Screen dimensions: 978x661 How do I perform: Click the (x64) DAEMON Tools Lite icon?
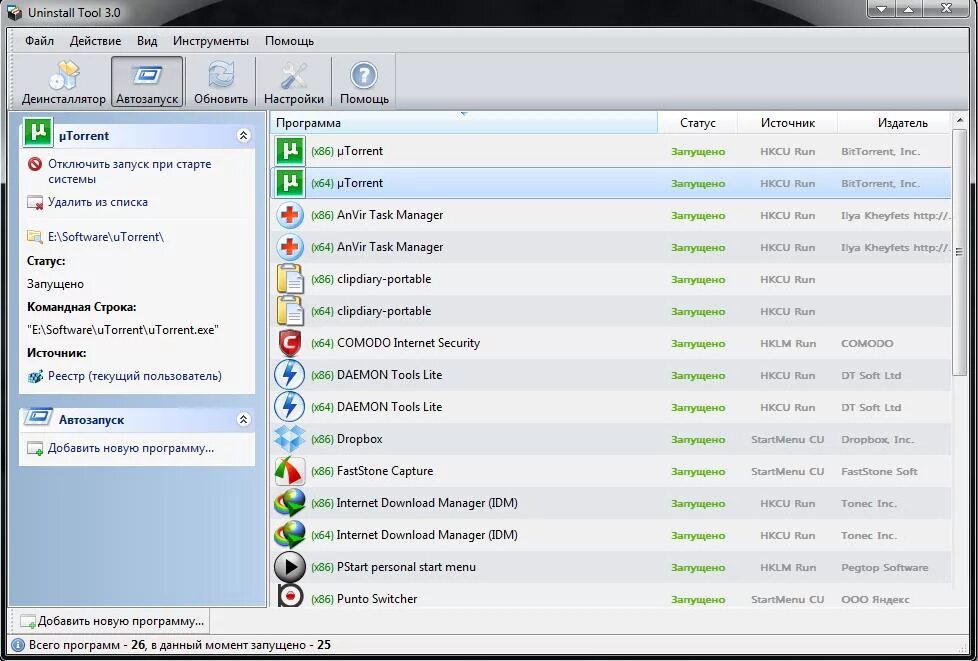290,407
